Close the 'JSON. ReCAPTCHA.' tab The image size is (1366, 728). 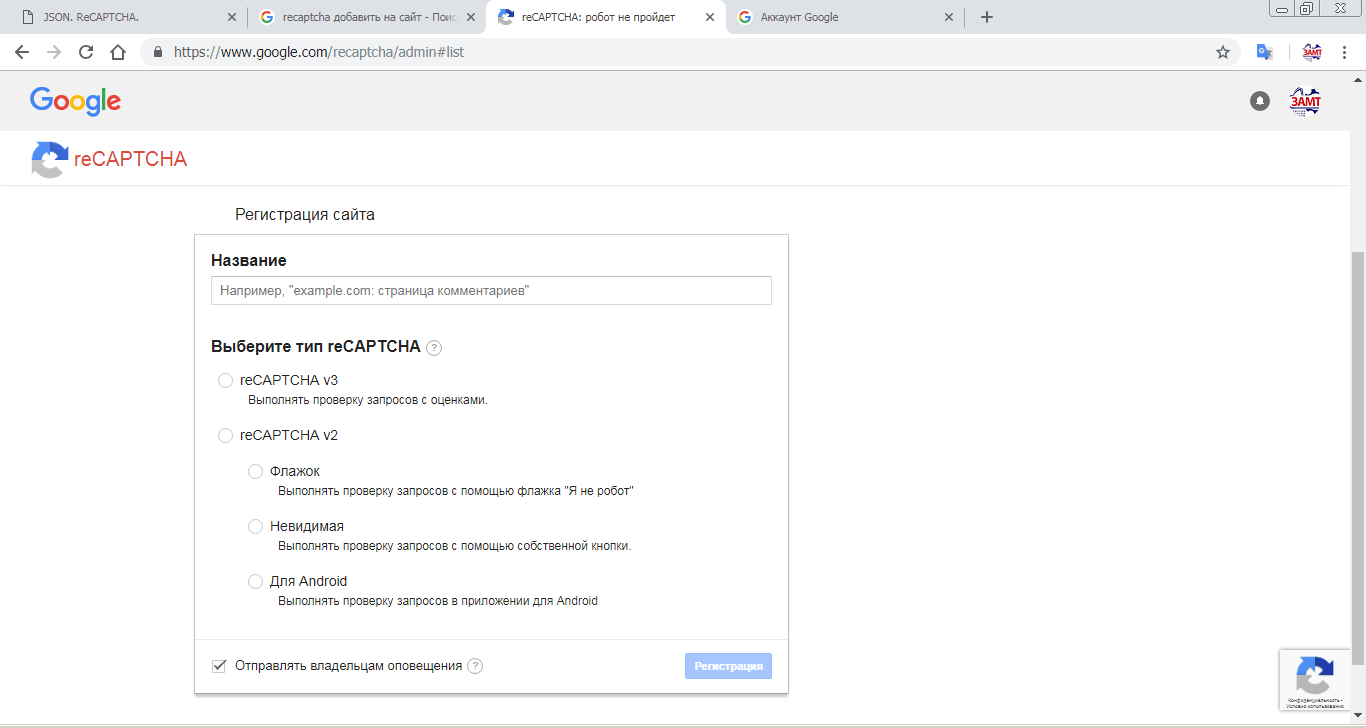tap(232, 17)
